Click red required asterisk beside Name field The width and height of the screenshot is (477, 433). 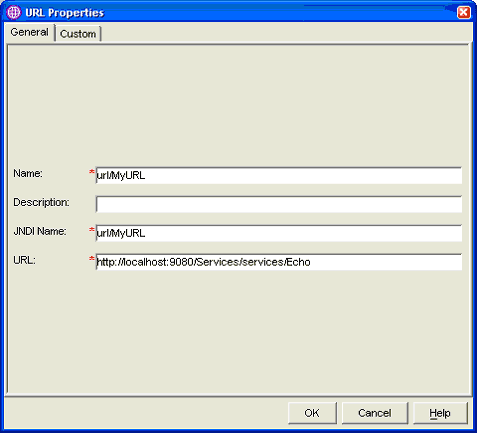click(92, 172)
